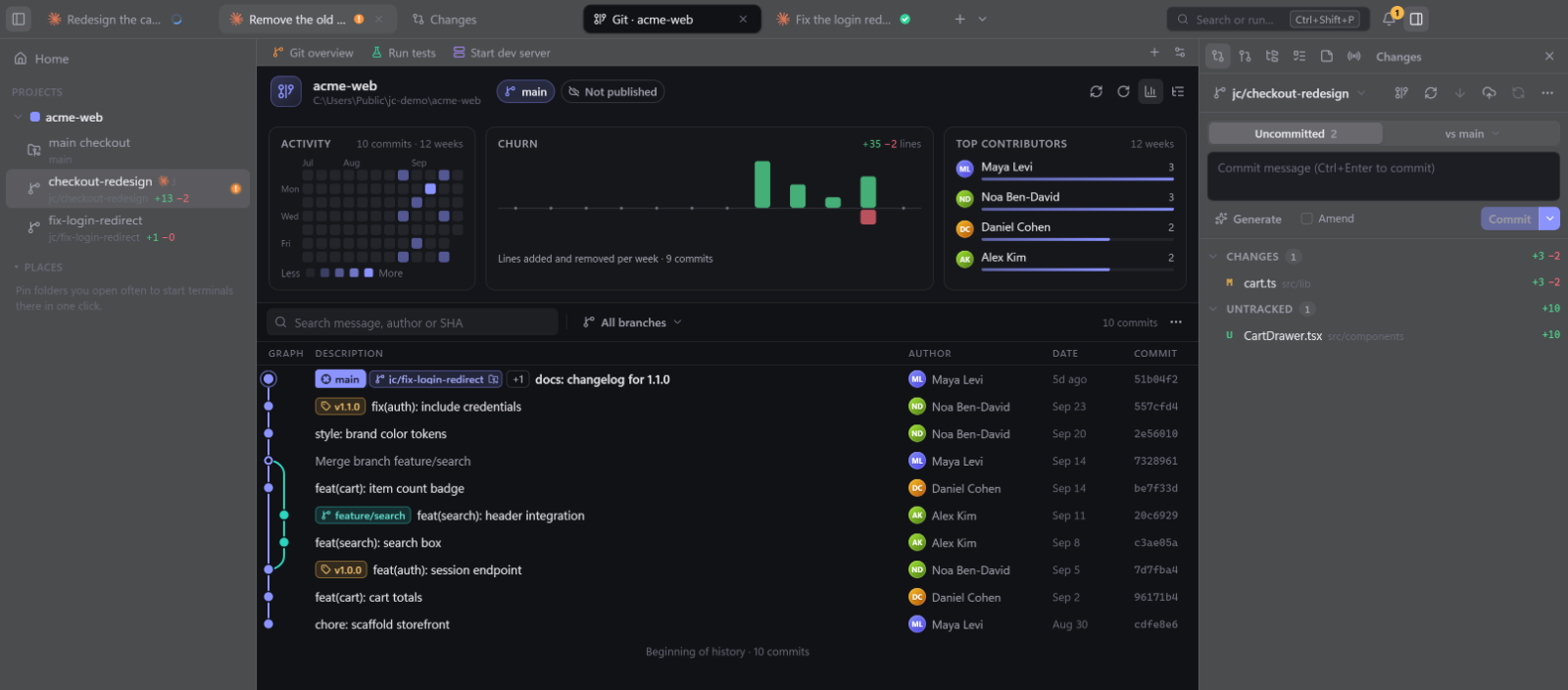Click the fetch/sync icon in repo header
Image resolution: width=1568 pixels, height=690 pixels.
(x=1096, y=91)
